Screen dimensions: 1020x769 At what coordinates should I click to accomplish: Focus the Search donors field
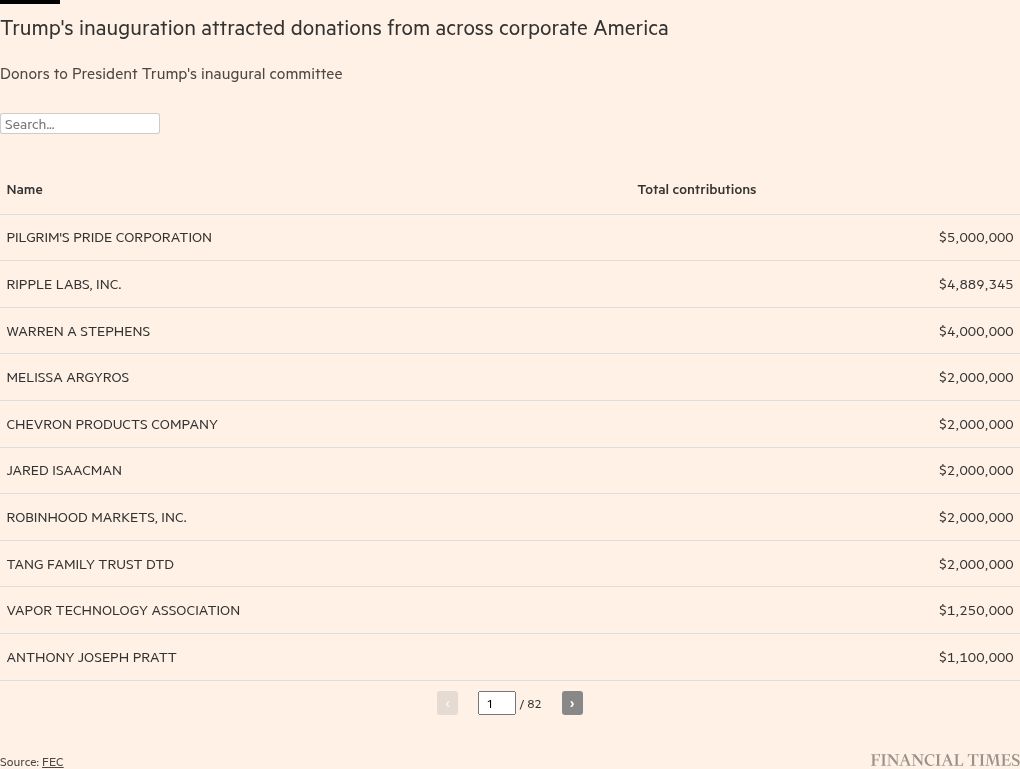click(x=80, y=124)
